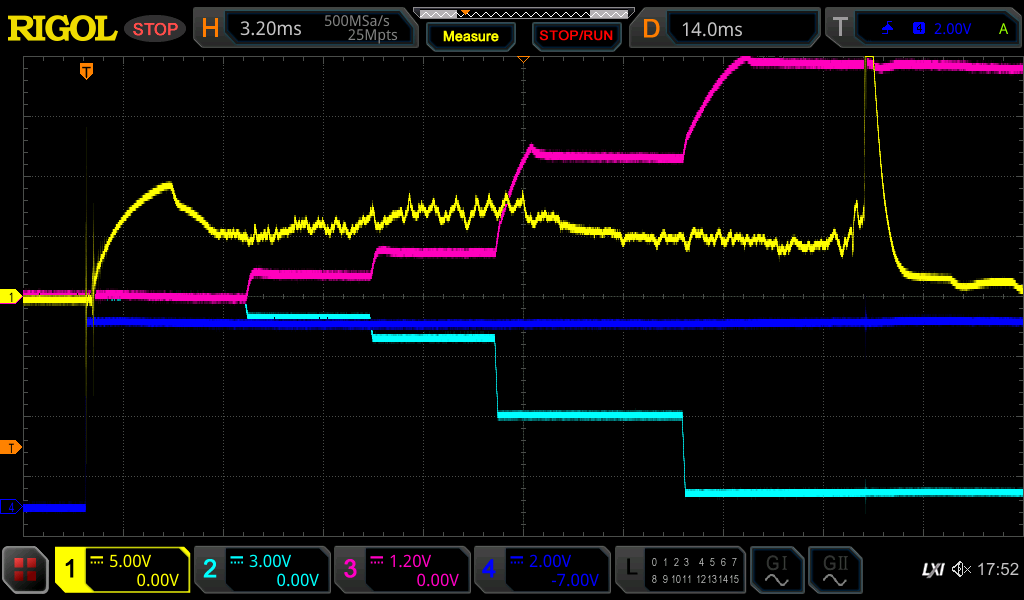Click channel 4 blue ground marker
This screenshot has height=600, width=1024.
(x=11, y=507)
